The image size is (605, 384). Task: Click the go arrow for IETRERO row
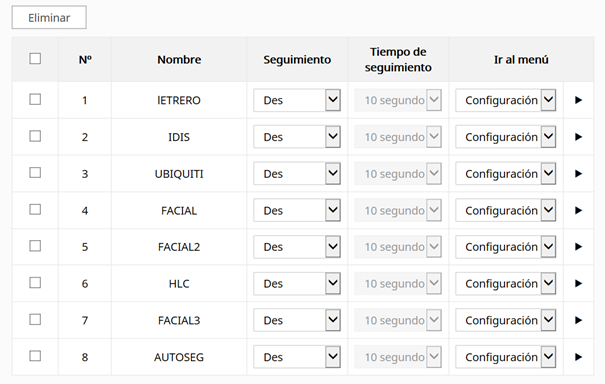(578, 100)
